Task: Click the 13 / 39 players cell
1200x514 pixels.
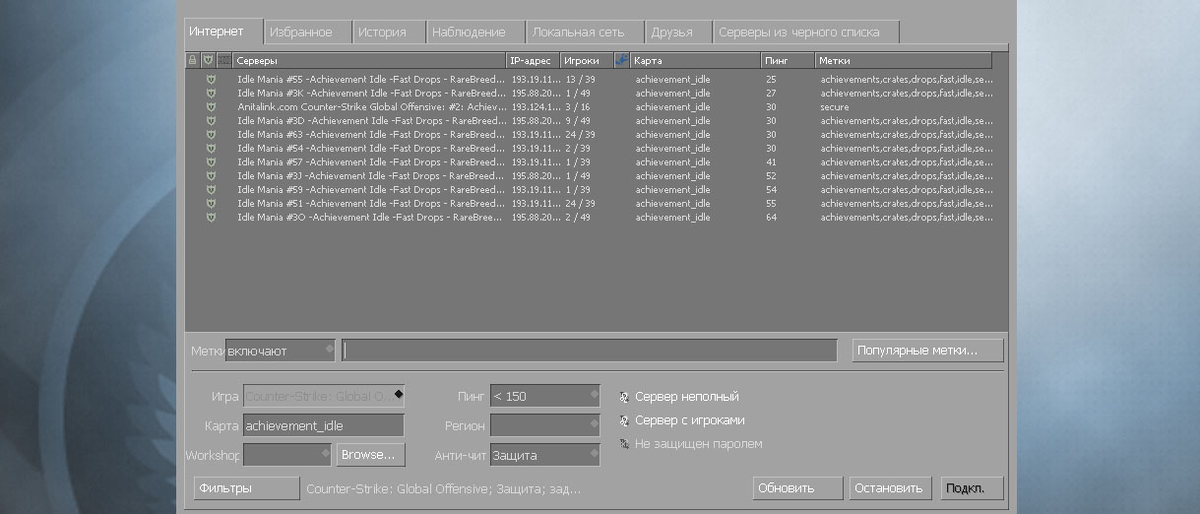Action: [x=580, y=79]
